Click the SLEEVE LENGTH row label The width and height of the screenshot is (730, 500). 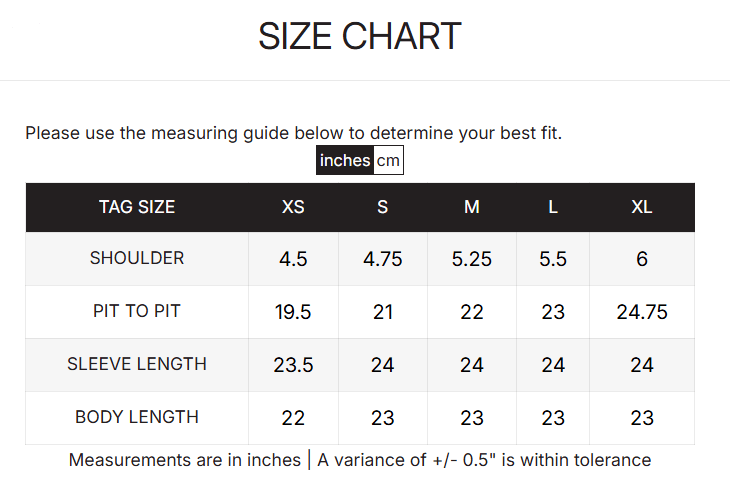[137, 364]
